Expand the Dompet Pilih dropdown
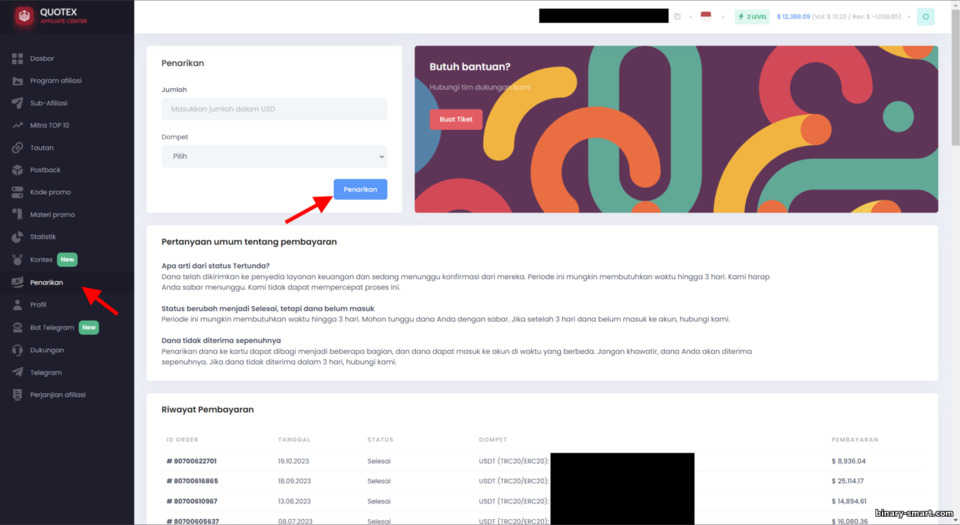960x525 pixels. tap(274, 157)
